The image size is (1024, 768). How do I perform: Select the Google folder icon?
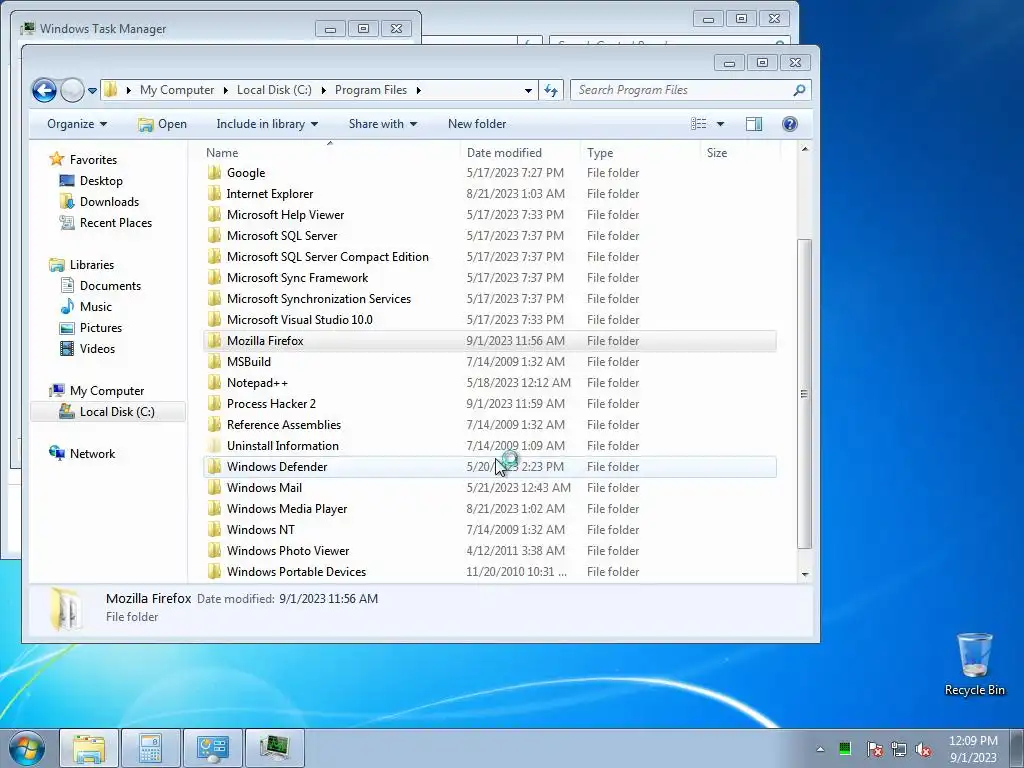click(x=214, y=173)
